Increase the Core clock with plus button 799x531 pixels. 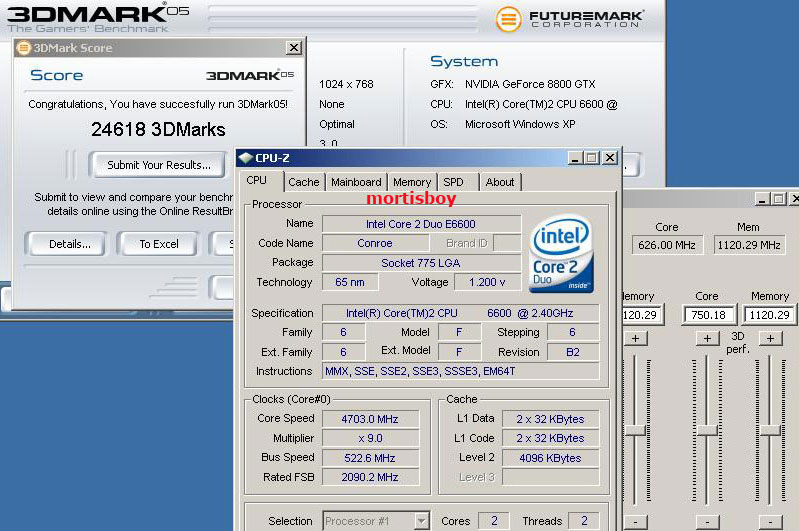point(707,338)
